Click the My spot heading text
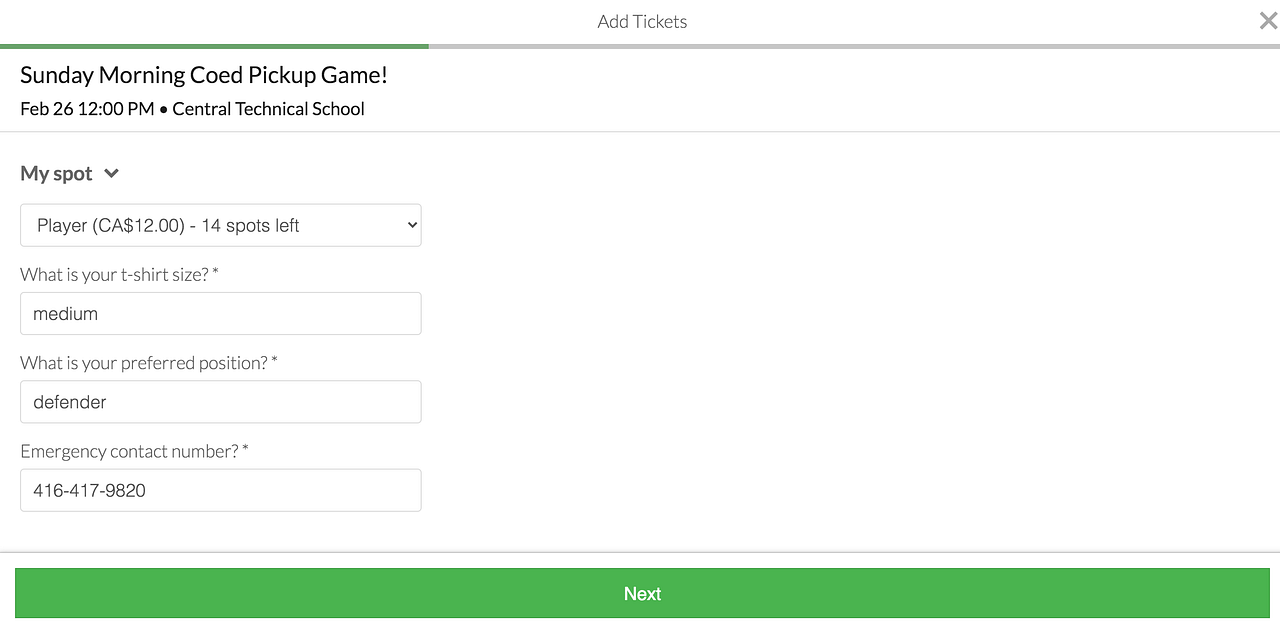 (56, 174)
